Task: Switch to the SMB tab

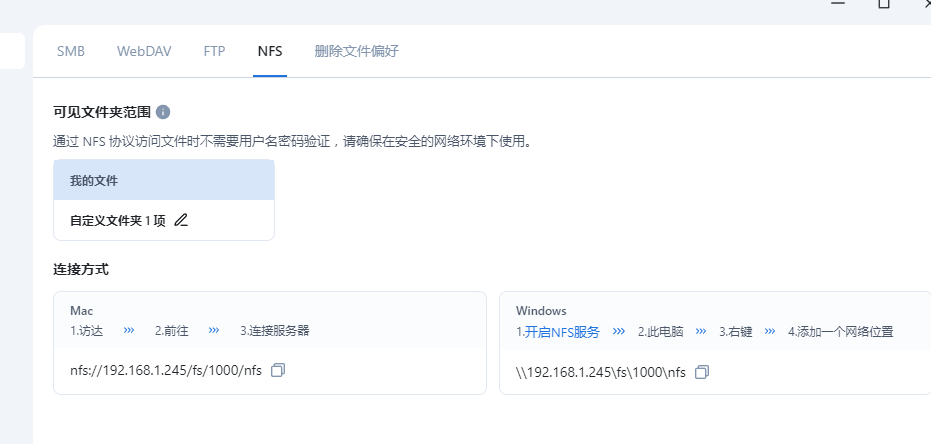Action: coord(71,51)
